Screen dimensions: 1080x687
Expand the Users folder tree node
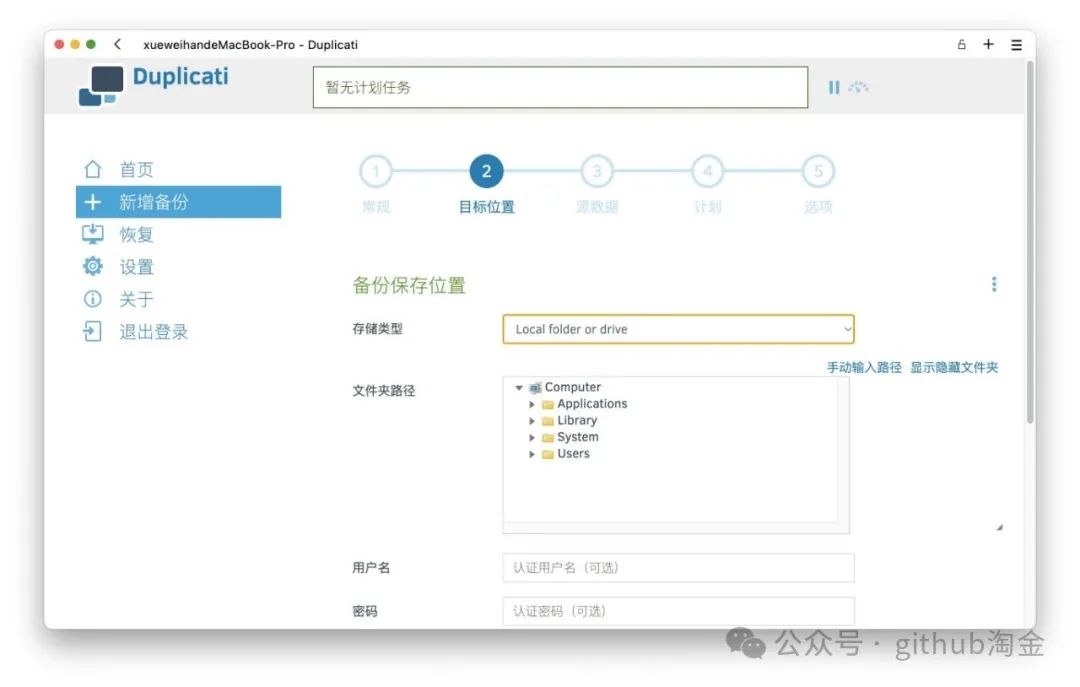click(x=532, y=454)
